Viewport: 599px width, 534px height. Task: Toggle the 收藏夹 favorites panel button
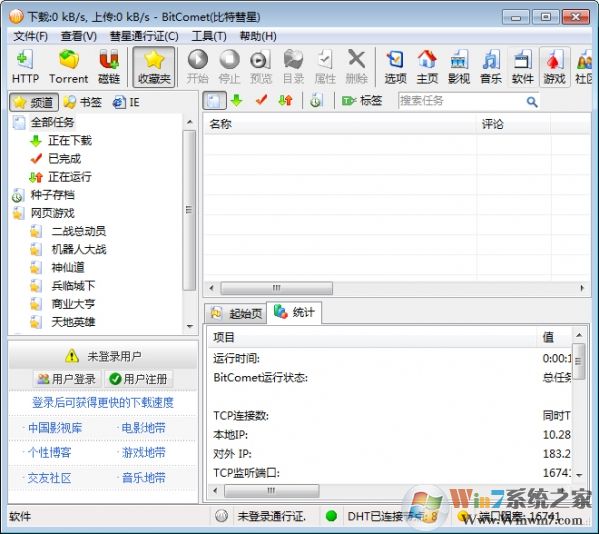point(154,67)
